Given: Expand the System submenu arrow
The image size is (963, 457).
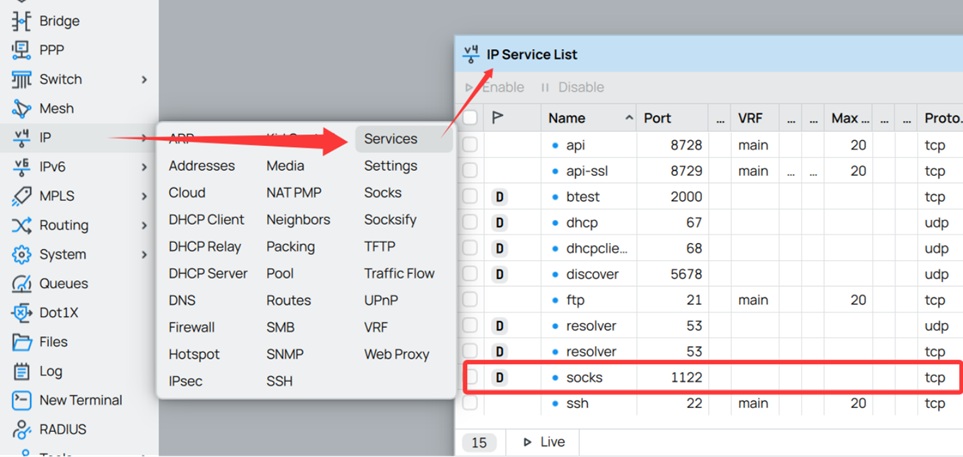Looking at the screenshot, I should coord(144,255).
